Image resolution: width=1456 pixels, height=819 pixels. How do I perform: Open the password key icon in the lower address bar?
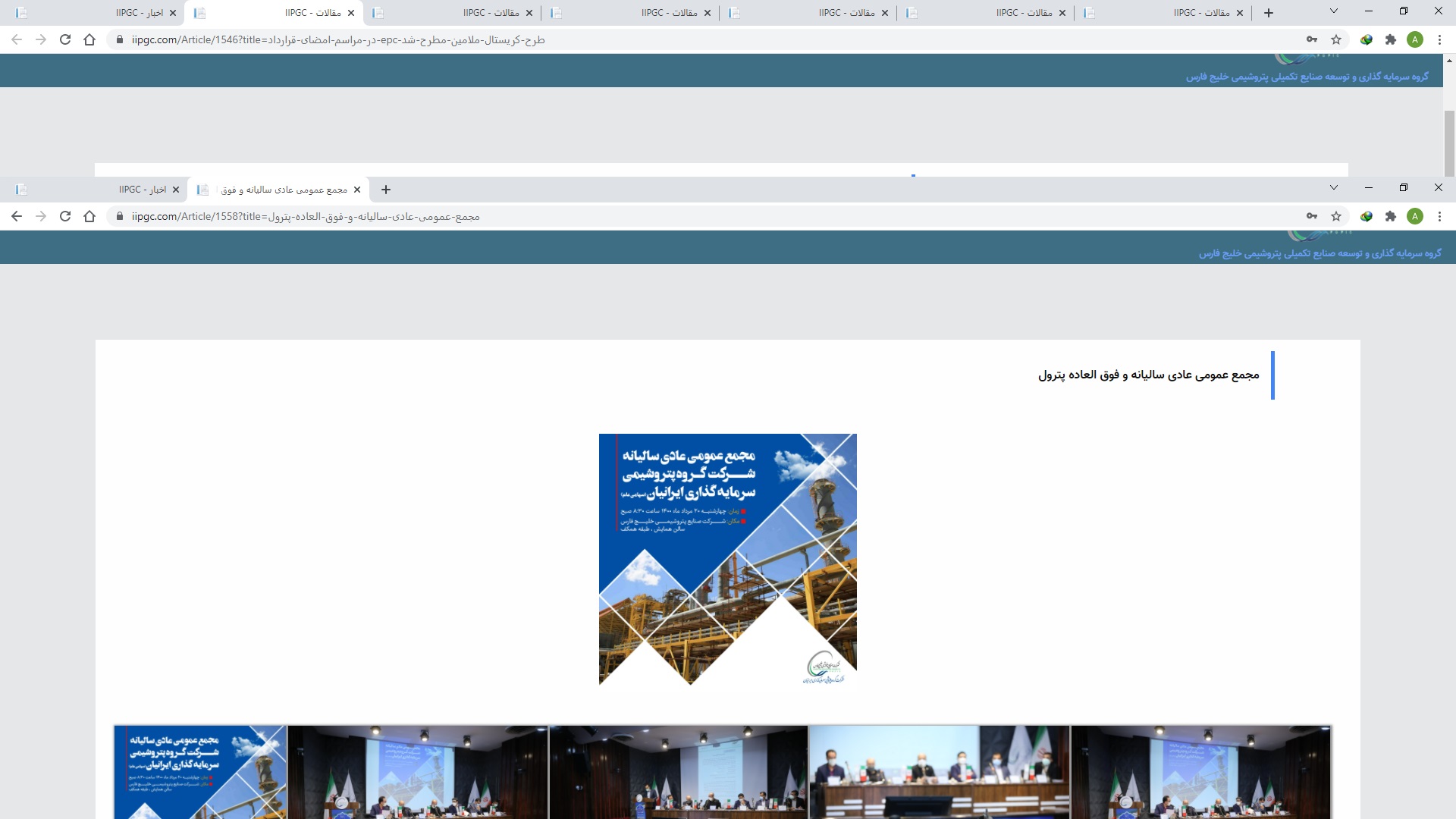pos(1312,217)
